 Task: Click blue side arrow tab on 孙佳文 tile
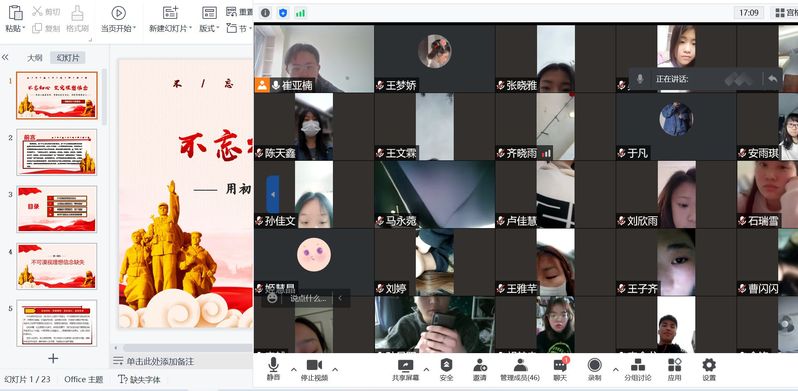(x=273, y=194)
